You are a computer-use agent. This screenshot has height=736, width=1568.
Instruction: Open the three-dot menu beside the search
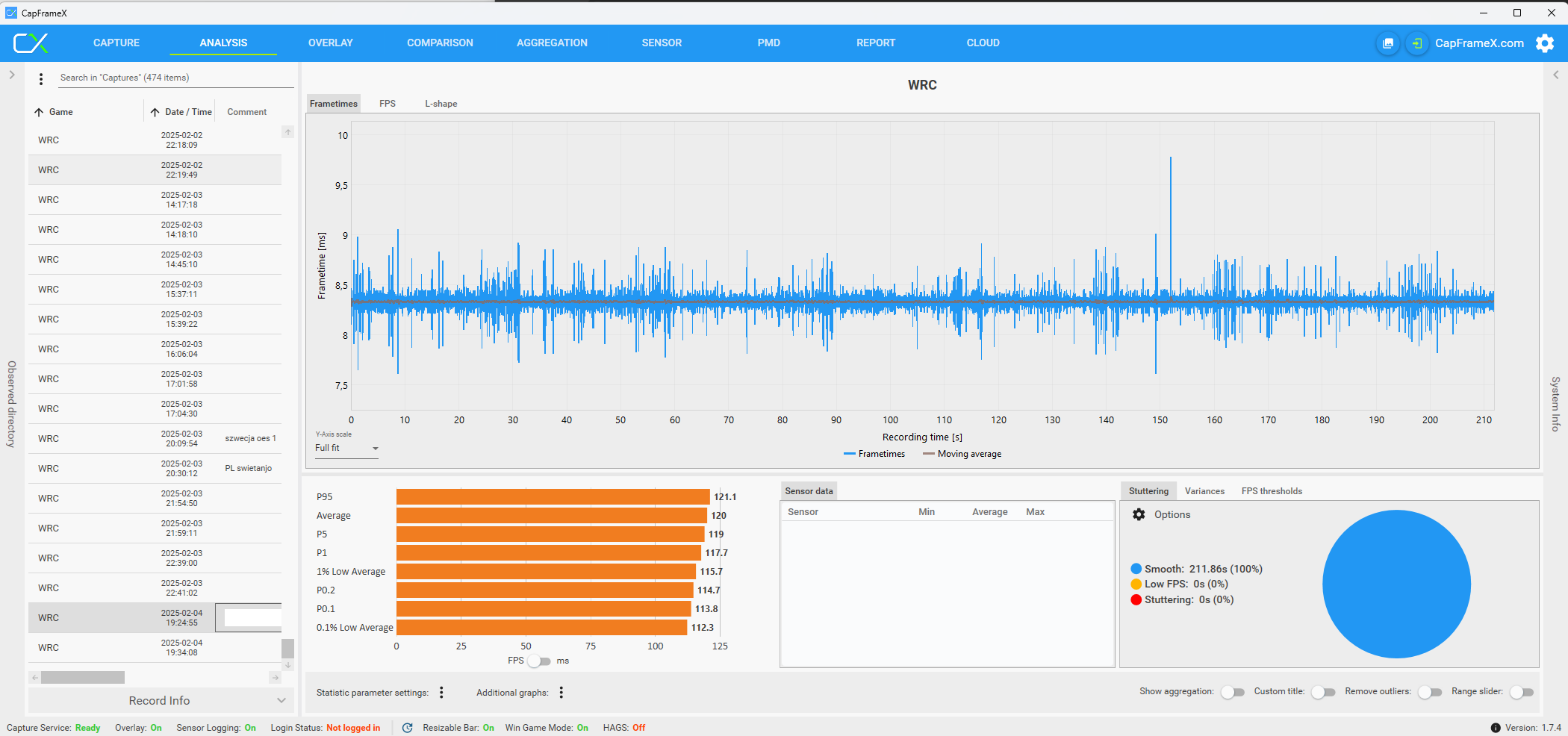pos(41,78)
